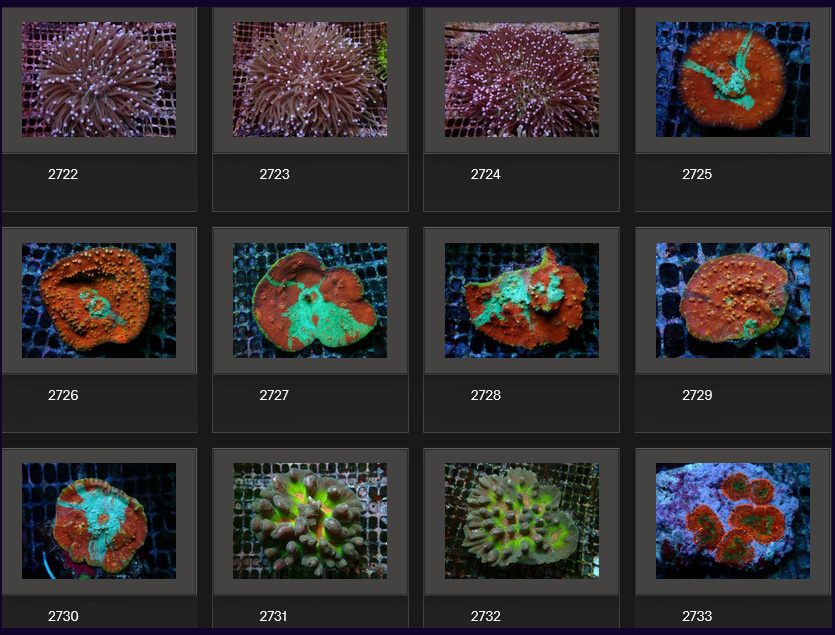Open coral thumbnail numbered 2731

pos(310,521)
